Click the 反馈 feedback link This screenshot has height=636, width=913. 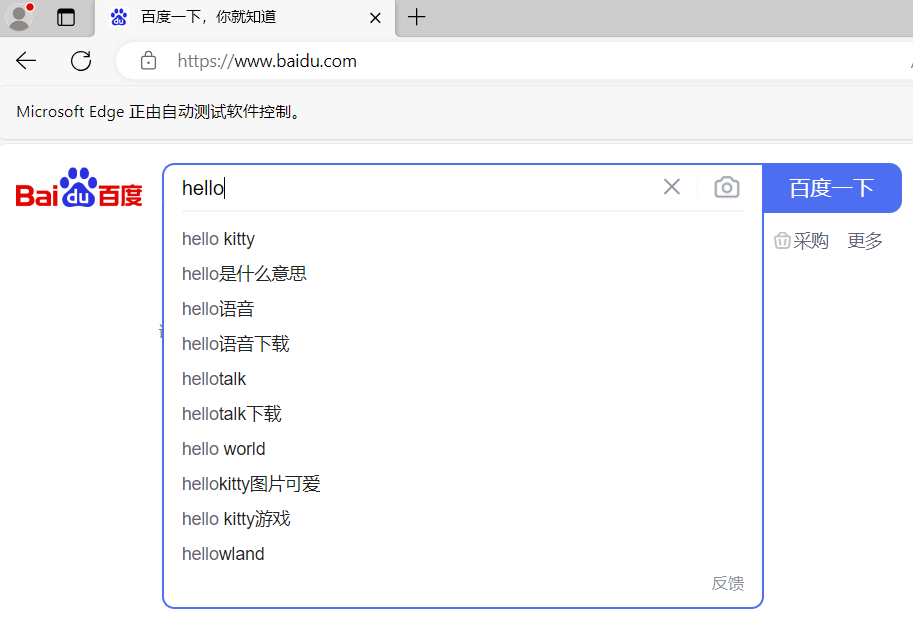click(728, 583)
